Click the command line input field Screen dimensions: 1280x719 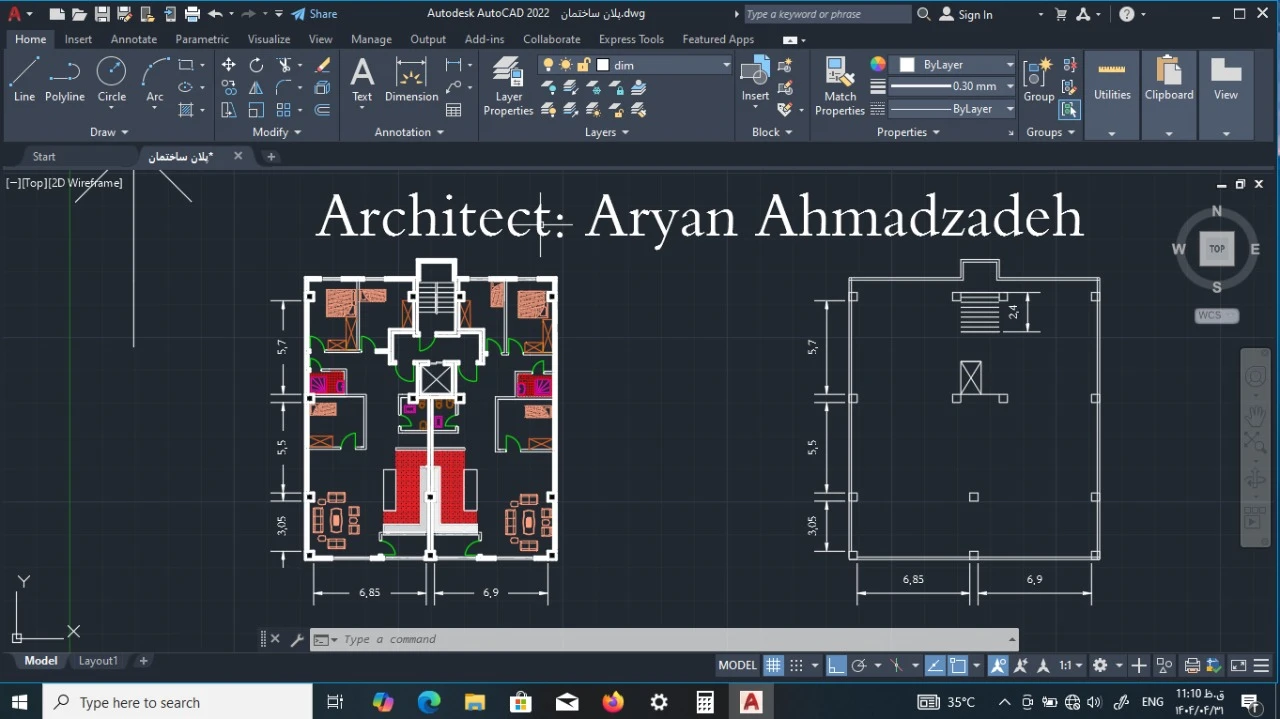pos(670,640)
